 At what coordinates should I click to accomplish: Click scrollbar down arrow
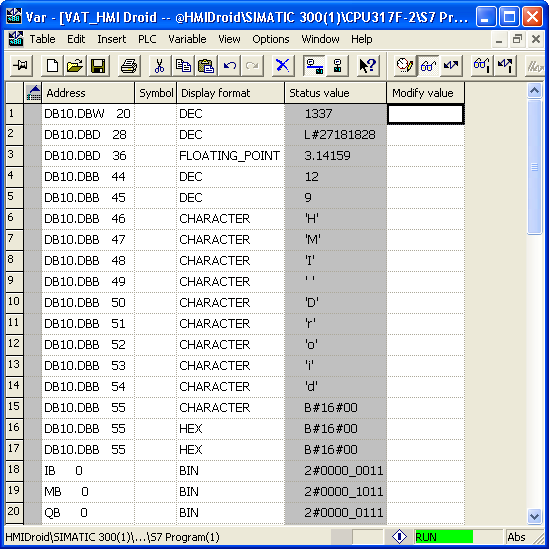coord(534,516)
